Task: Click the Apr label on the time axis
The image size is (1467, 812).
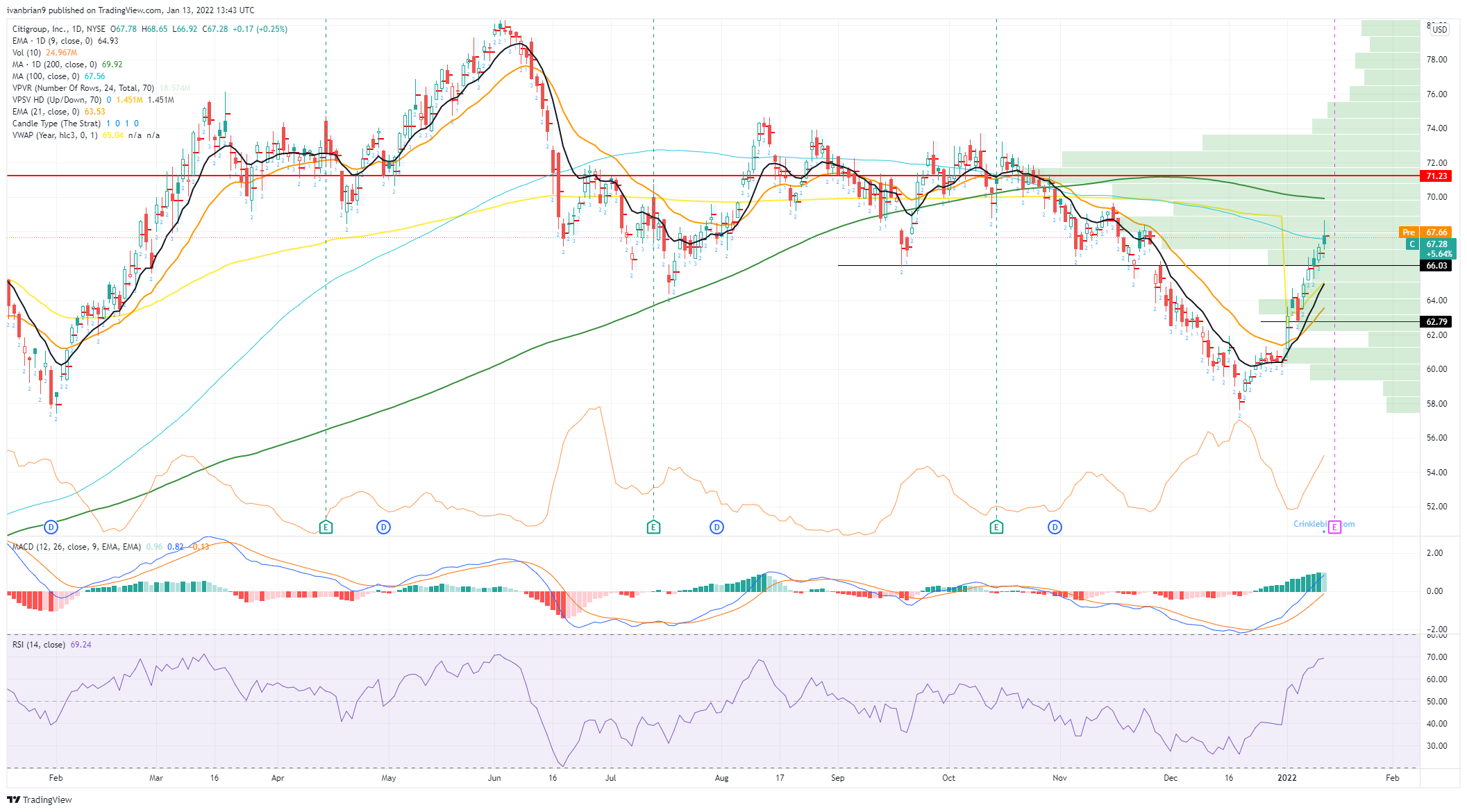Action: pyautogui.click(x=278, y=778)
